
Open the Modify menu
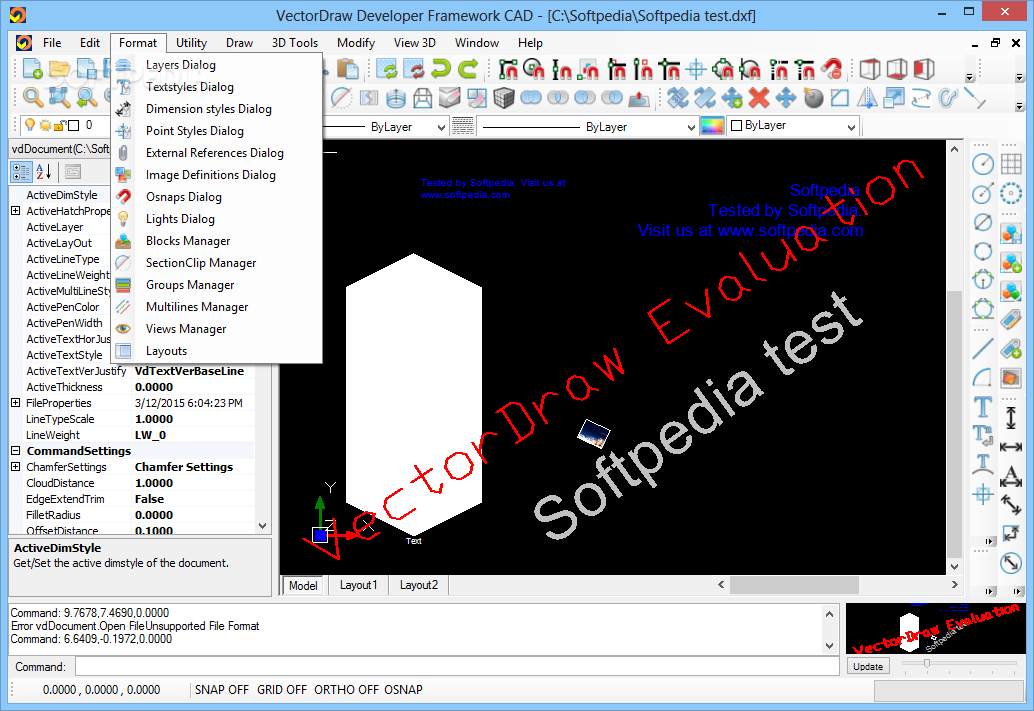coord(356,43)
